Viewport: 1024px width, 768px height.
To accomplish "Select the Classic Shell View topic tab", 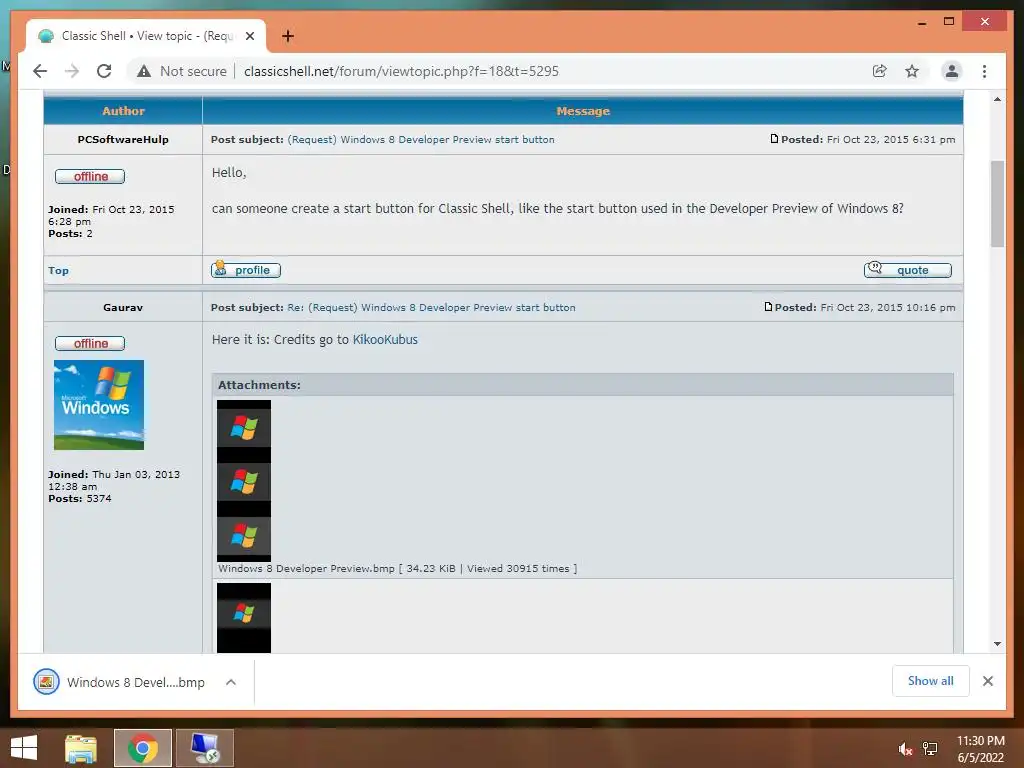I will pos(146,36).
